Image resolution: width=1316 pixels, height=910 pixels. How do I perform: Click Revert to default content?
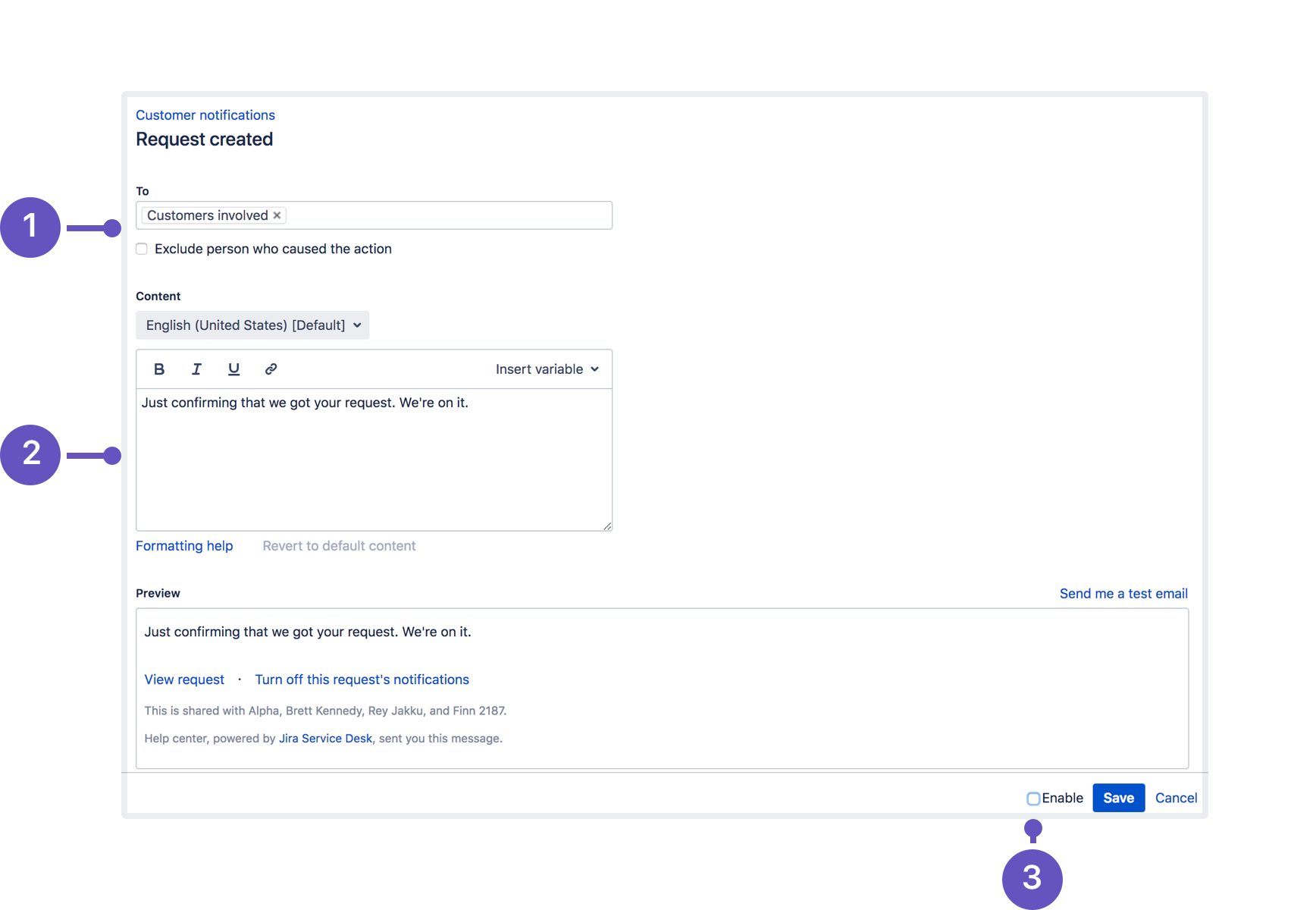[339, 546]
